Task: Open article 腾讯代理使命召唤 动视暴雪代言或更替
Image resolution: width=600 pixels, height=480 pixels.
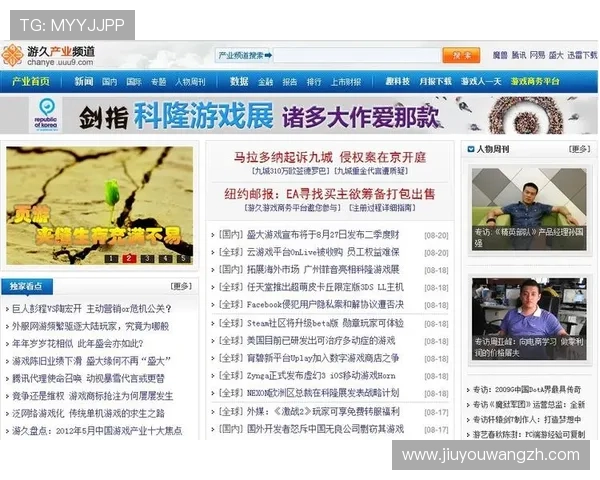Action: click(x=88, y=379)
